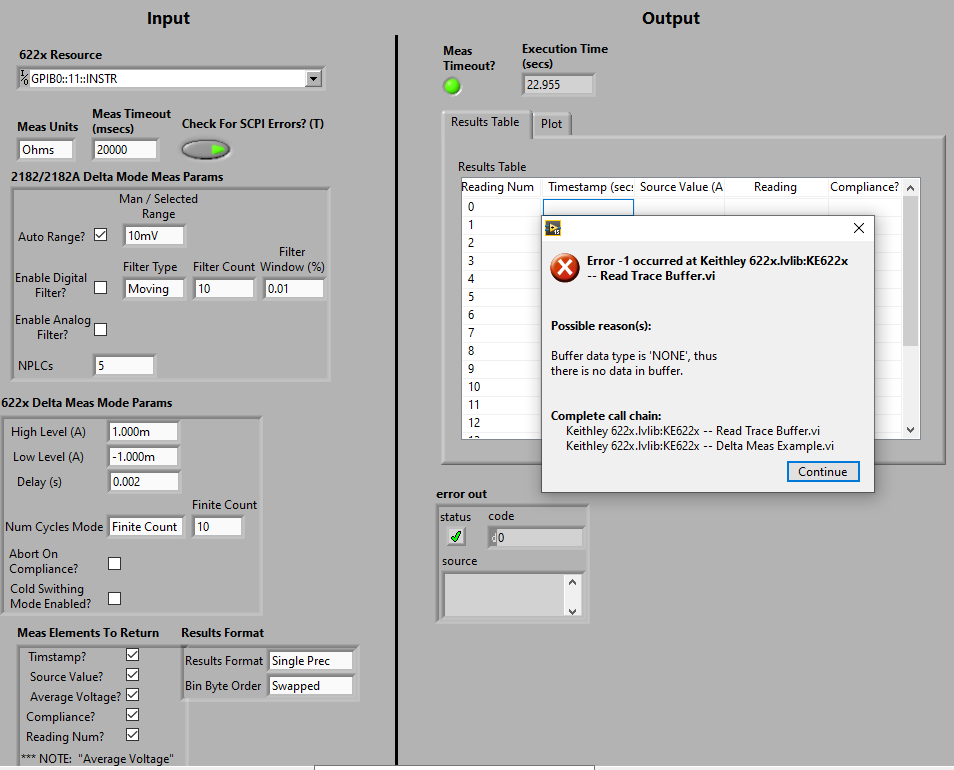Open the Num Cycles Mode selector
The height and width of the screenshot is (770, 954).
click(x=145, y=526)
